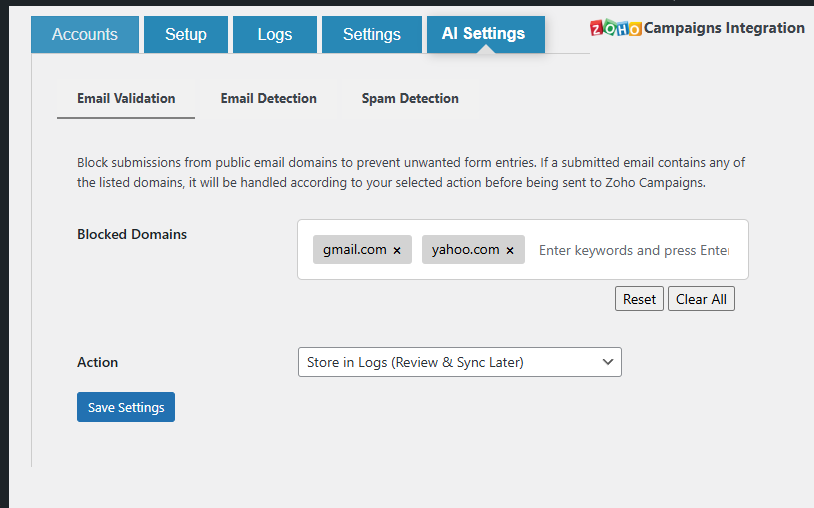The height and width of the screenshot is (508, 814).
Task: Open the Email Detection sub-tab
Action: coord(268,99)
